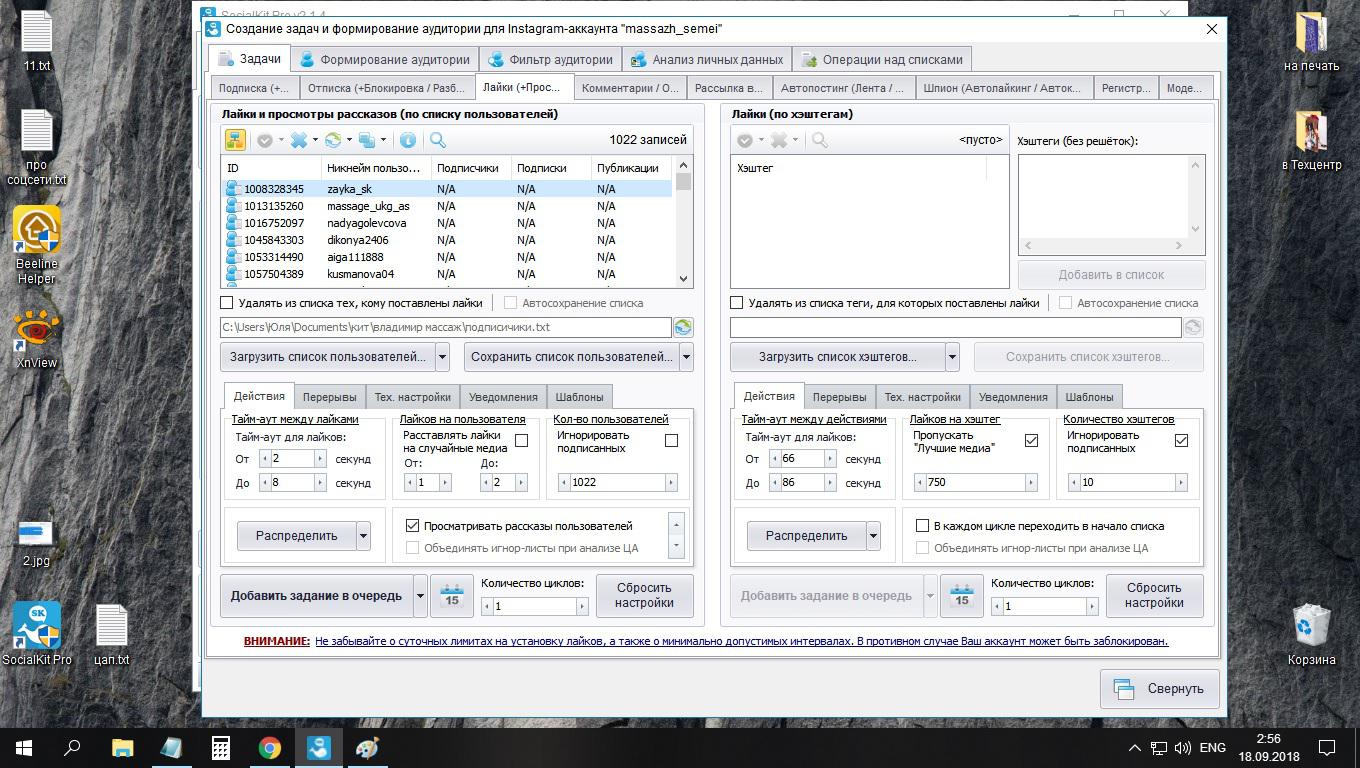Click the gray X icon in hashtag toolbar
The width and height of the screenshot is (1360, 768).
(779, 140)
